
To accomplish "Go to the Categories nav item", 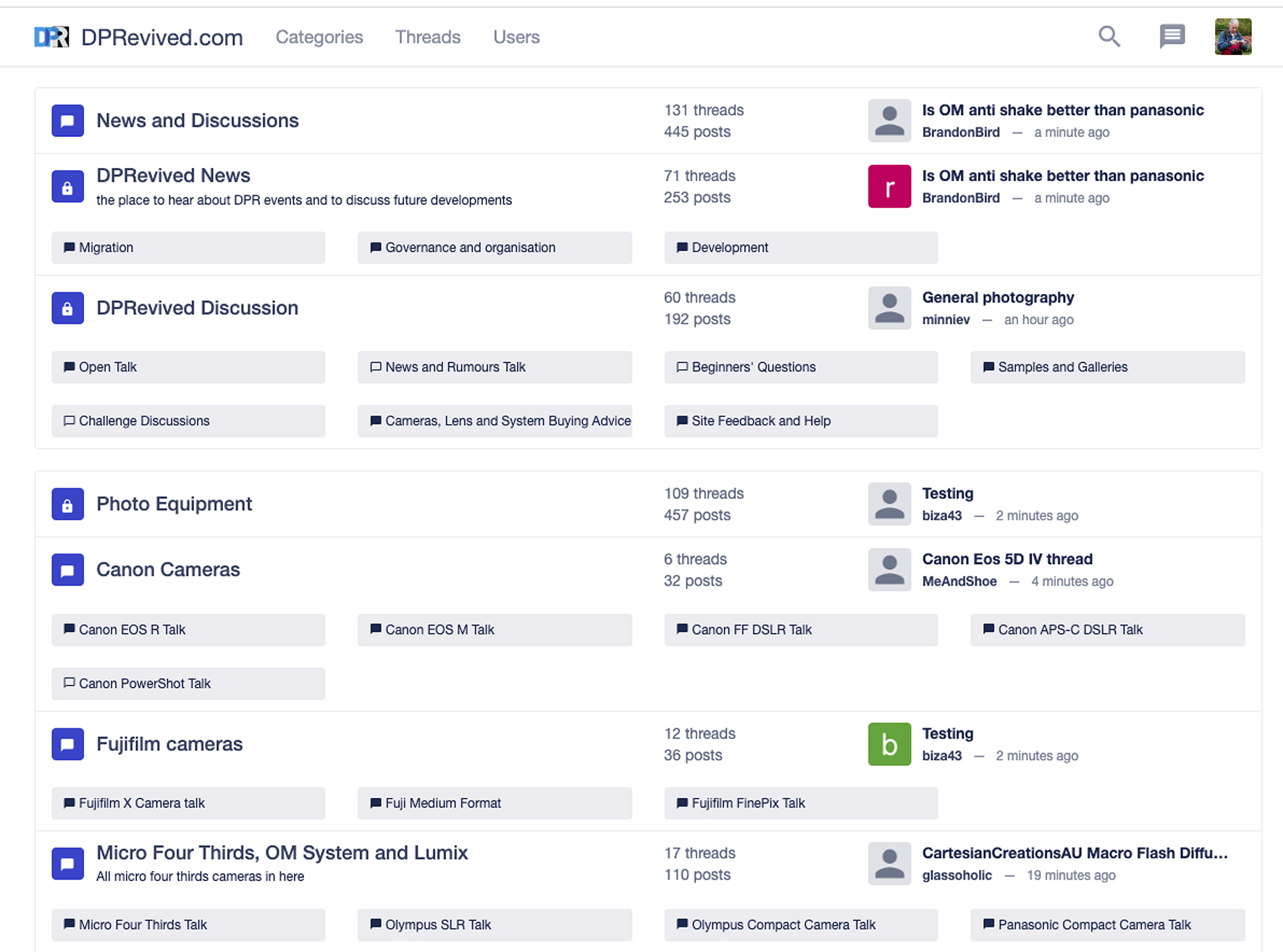I will click(x=319, y=37).
